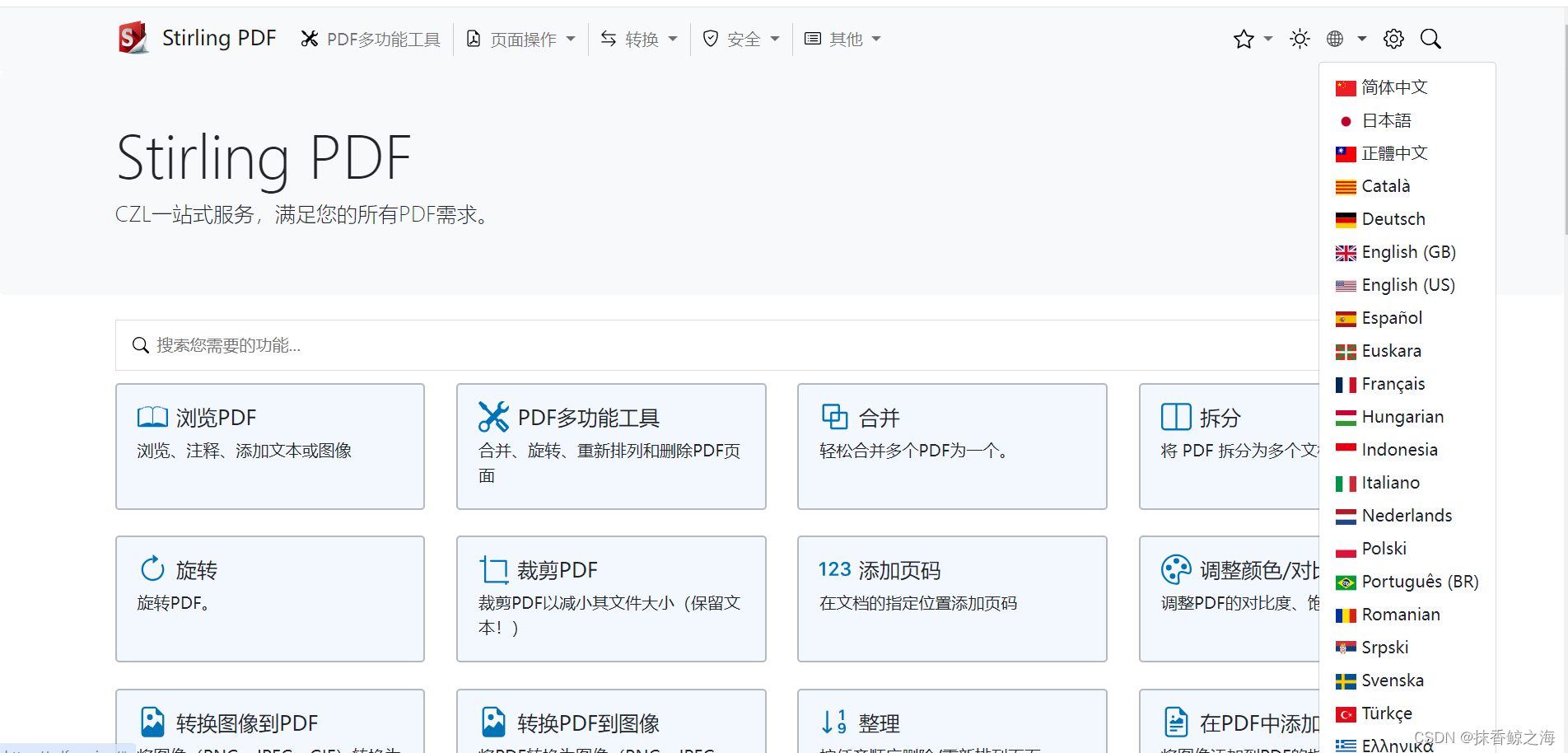Switch language to Português (BR)
This screenshot has width=1568, height=753.
point(1407,582)
